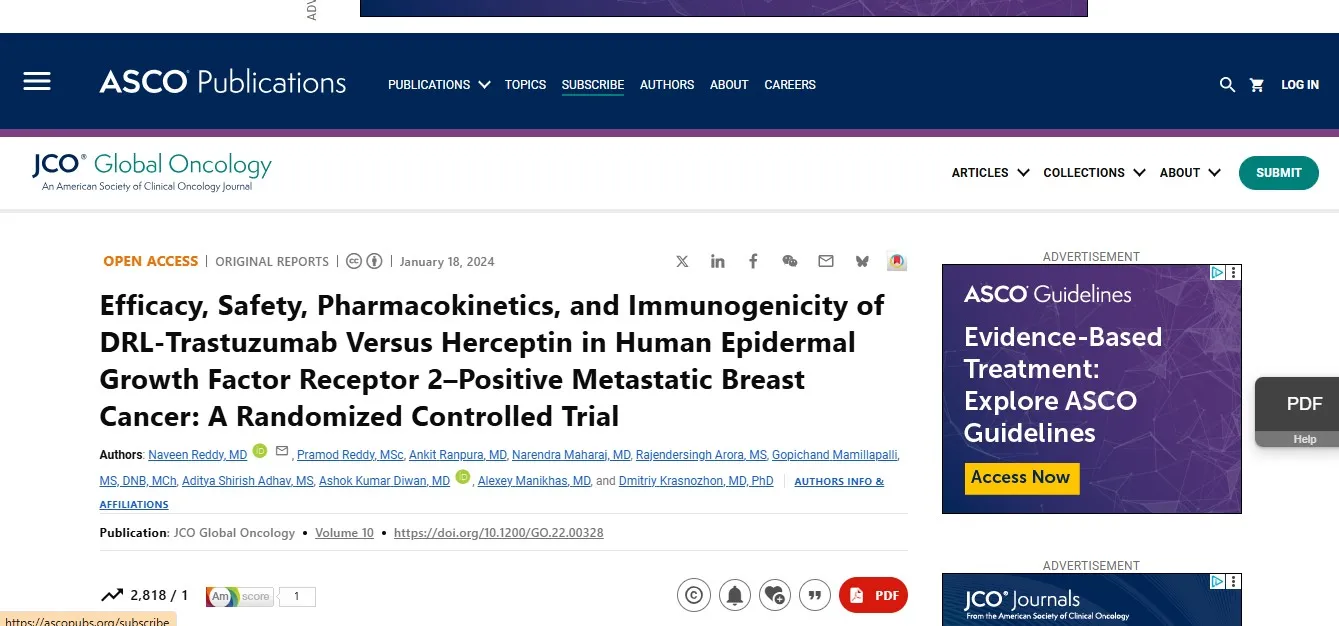Viewport: 1339px width, 626px height.
Task: Open the shopping cart icon
Action: click(1257, 85)
